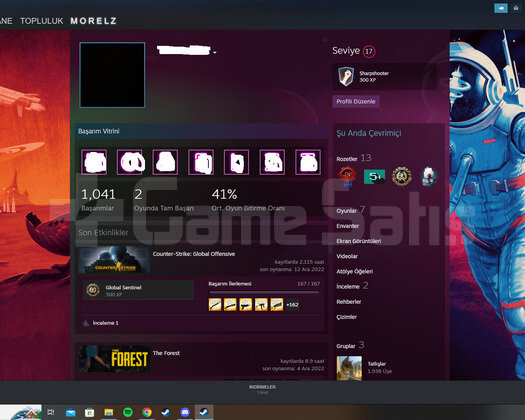Click the Profili Düzenle button

(356, 101)
